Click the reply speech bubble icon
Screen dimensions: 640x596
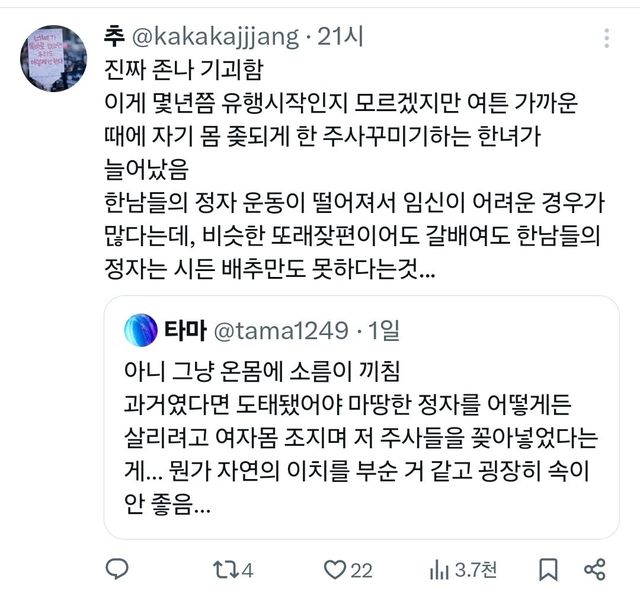(117, 569)
